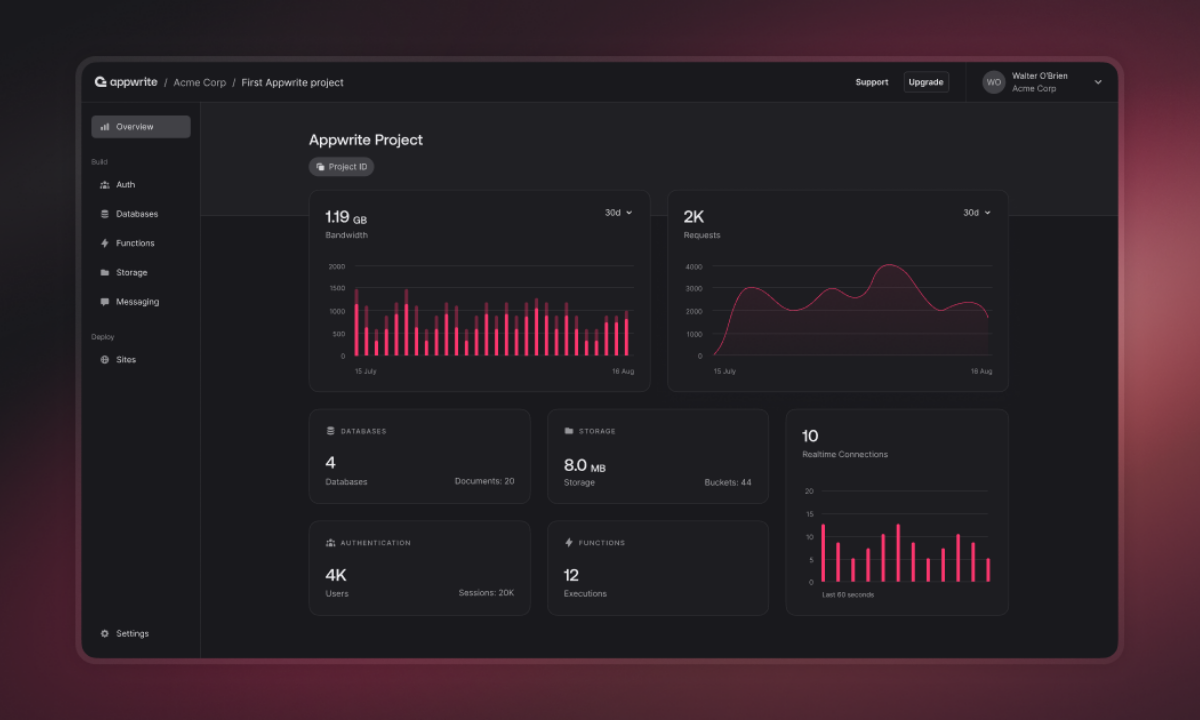Click the Functions lightning icon in sidebar
The width and height of the screenshot is (1200, 720).
point(105,243)
